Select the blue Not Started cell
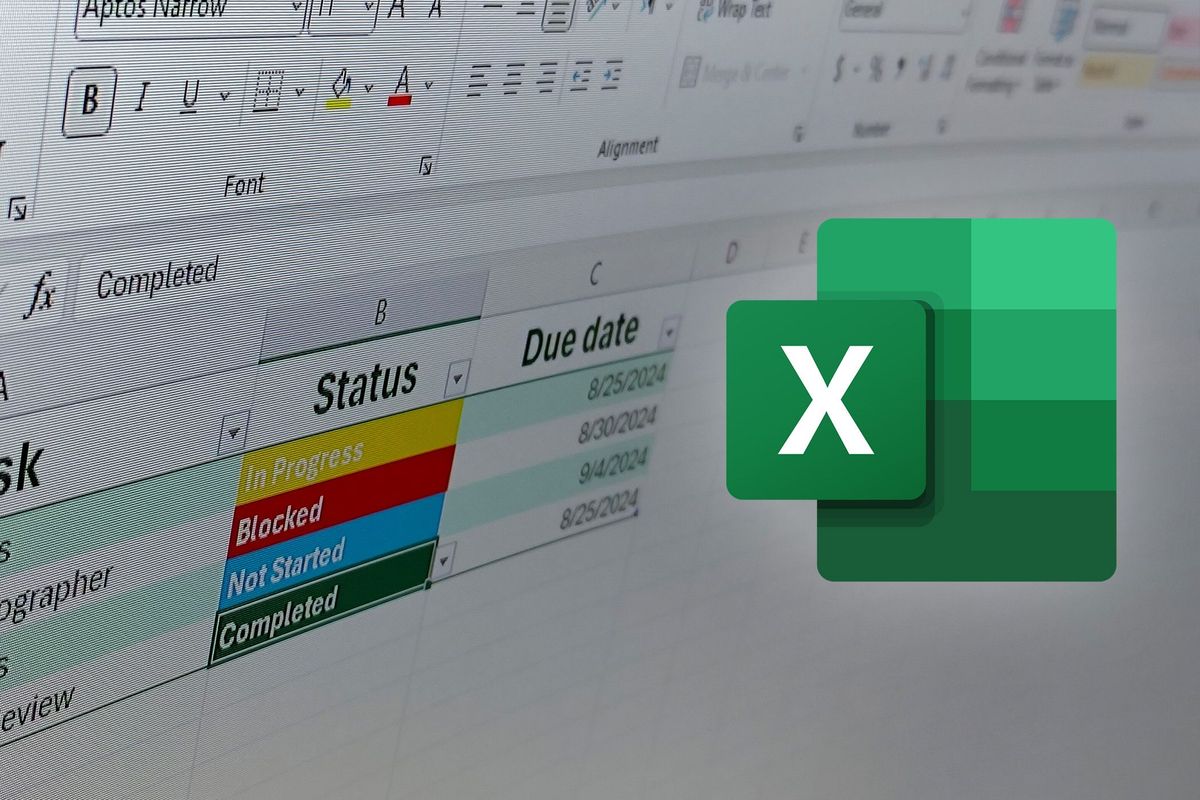Screen dimensions: 1200x800 (330, 550)
